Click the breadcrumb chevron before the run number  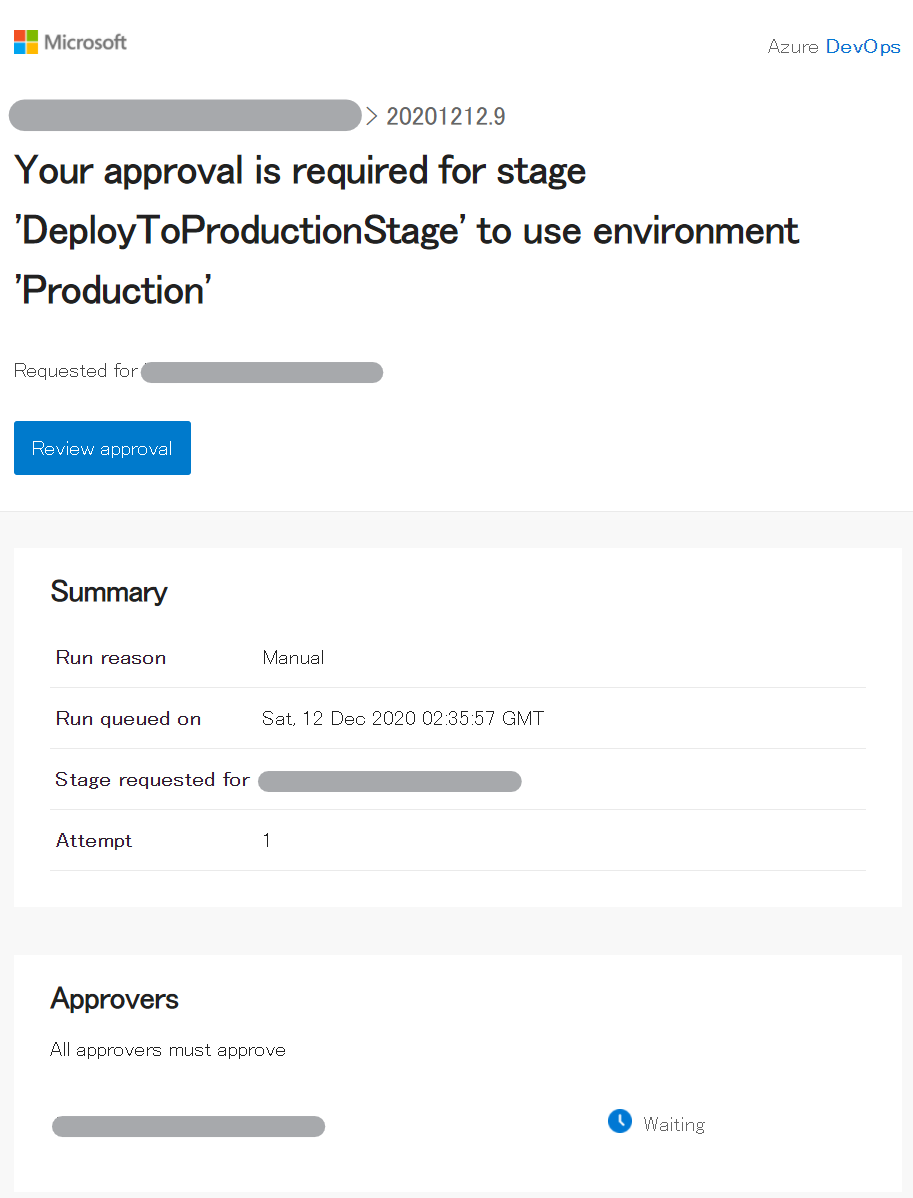tap(372, 116)
